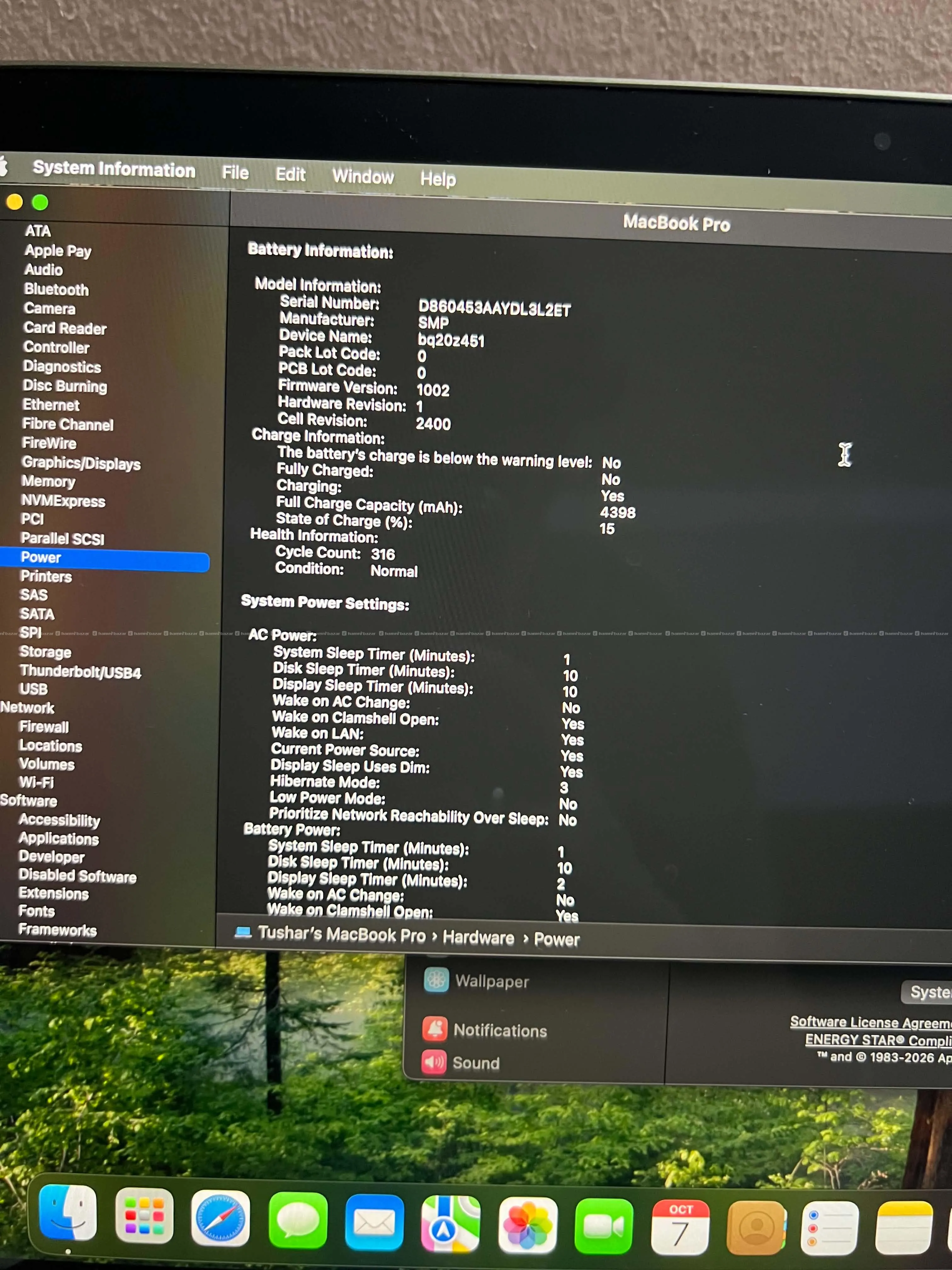Open Finder from the Dock
The image size is (952, 1270).
click(68, 1212)
